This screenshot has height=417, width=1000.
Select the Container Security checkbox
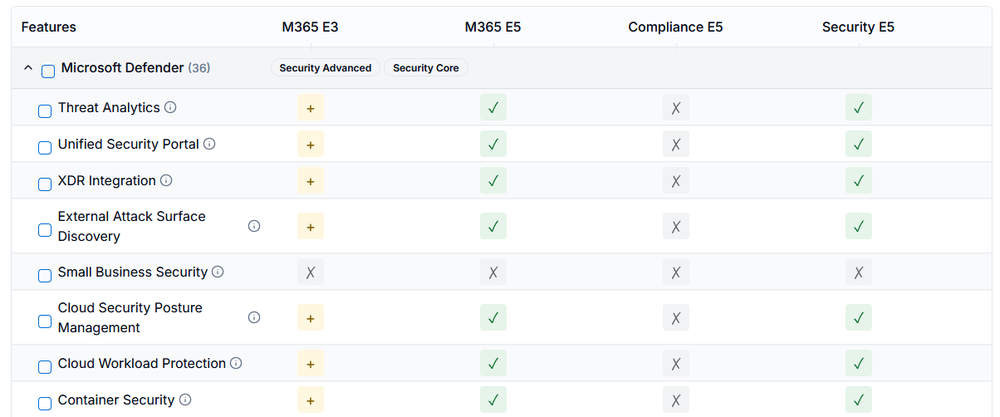point(45,404)
